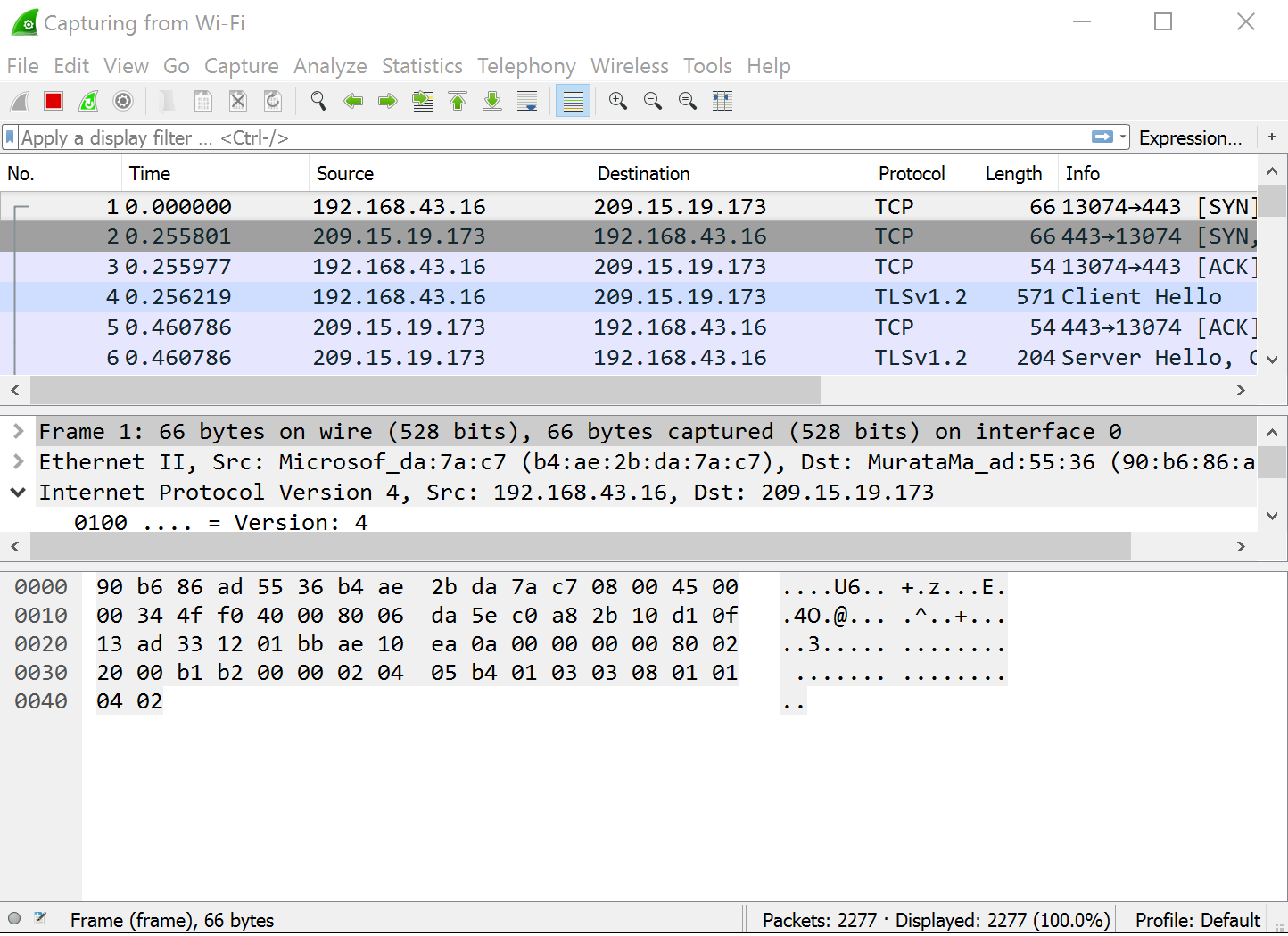Collapse Internet Protocol Version 4 section
The height and width of the screenshot is (936, 1288).
(x=18, y=493)
